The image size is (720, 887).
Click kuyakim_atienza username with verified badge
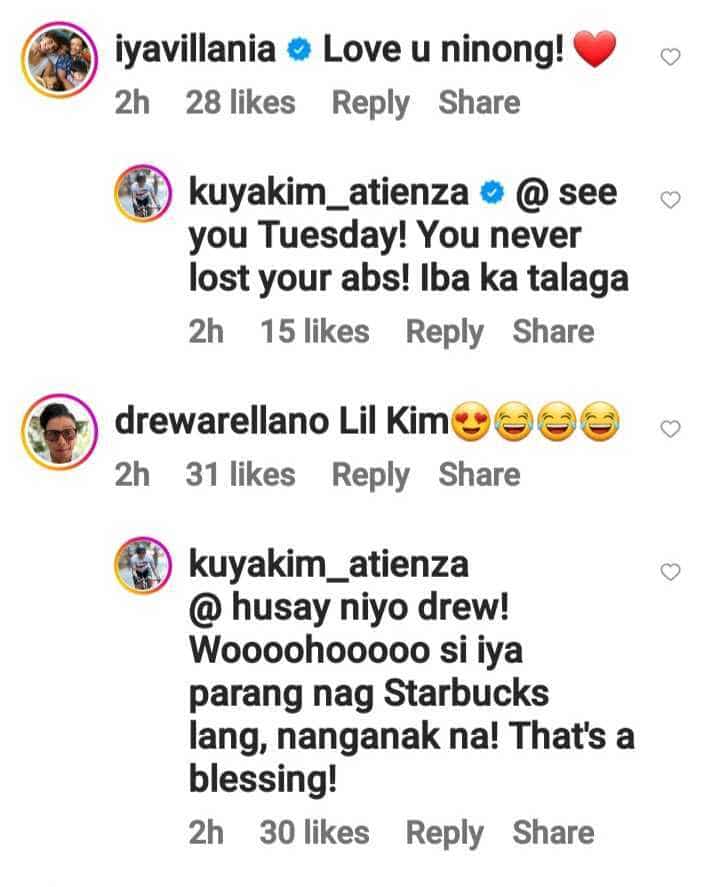pyautogui.click(x=329, y=193)
